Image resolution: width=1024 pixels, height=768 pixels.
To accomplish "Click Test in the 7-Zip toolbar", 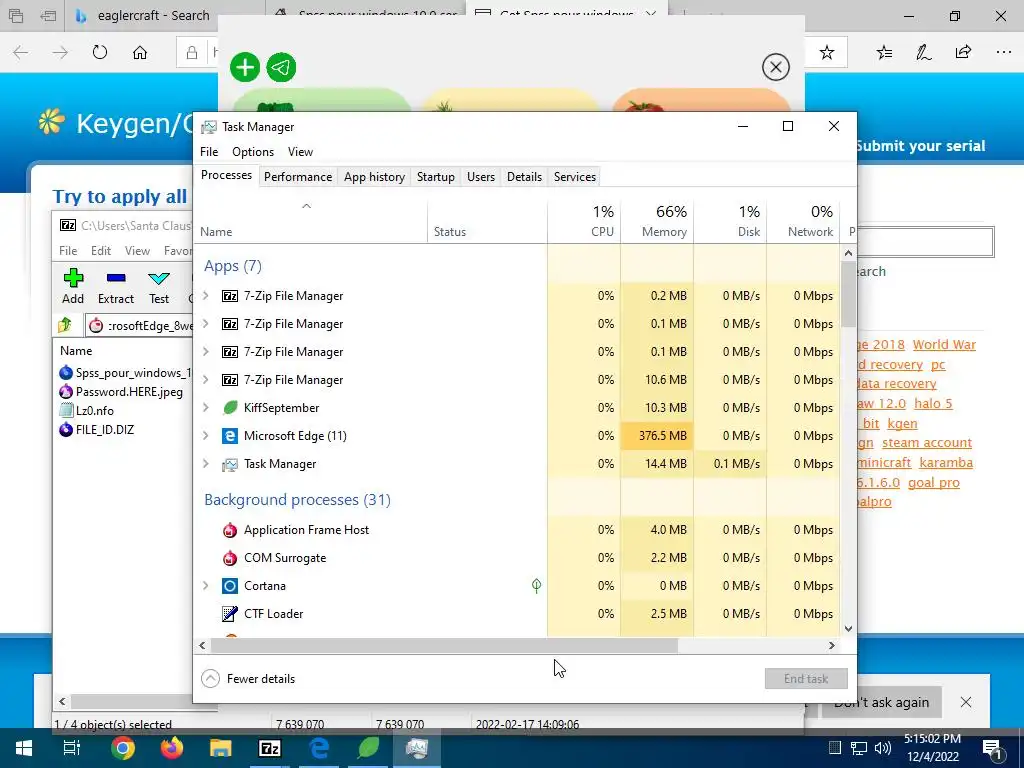I will [159, 286].
